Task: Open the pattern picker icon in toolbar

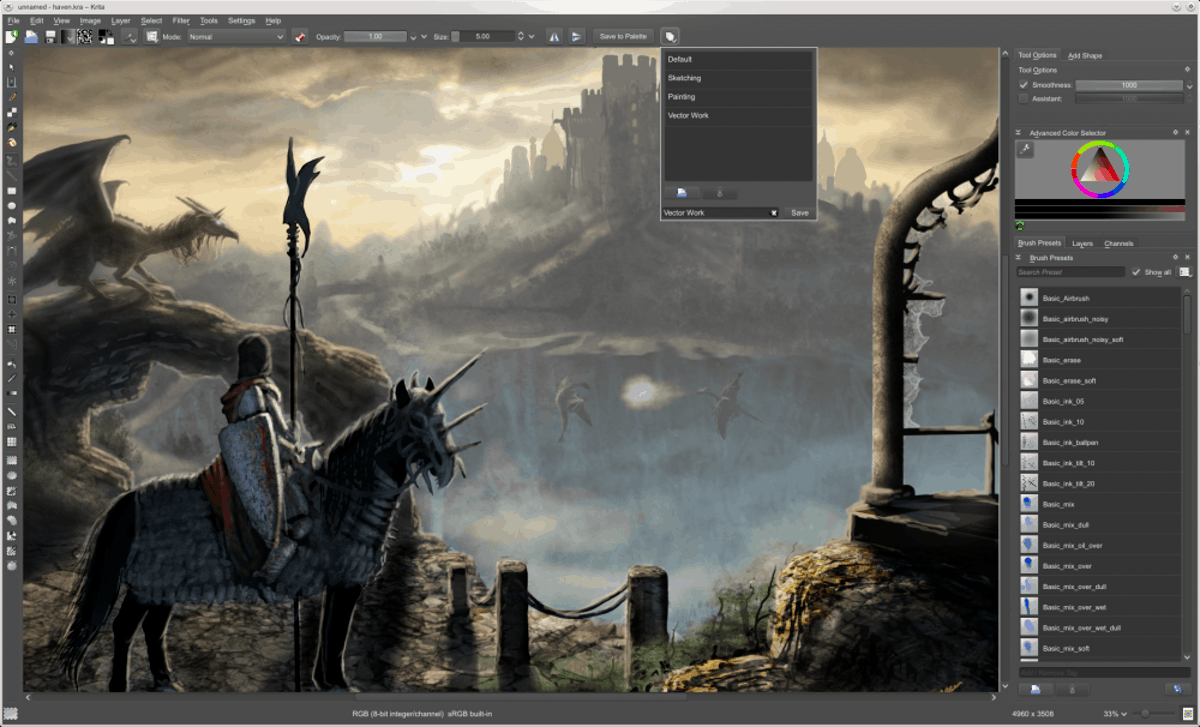Action: click(86, 36)
